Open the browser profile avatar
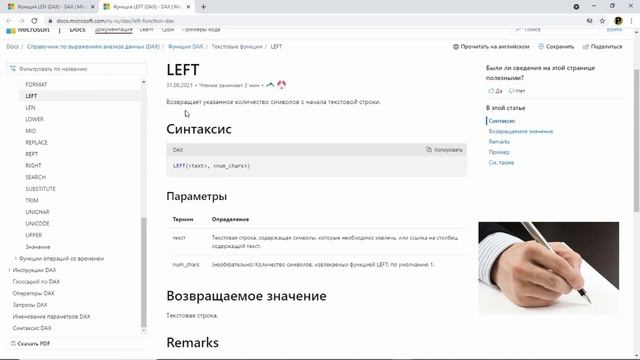 click(x=618, y=21)
